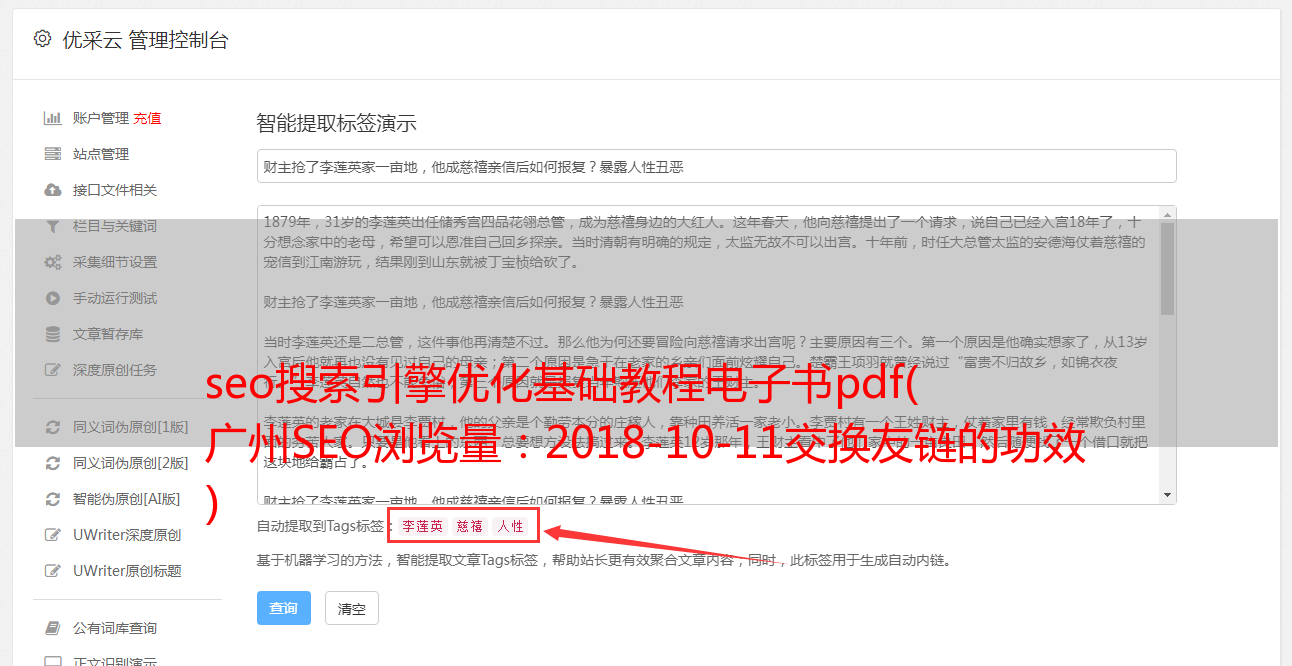Click the blue 查询 button
Screen dimensions: 1292x666
[x=284, y=608]
